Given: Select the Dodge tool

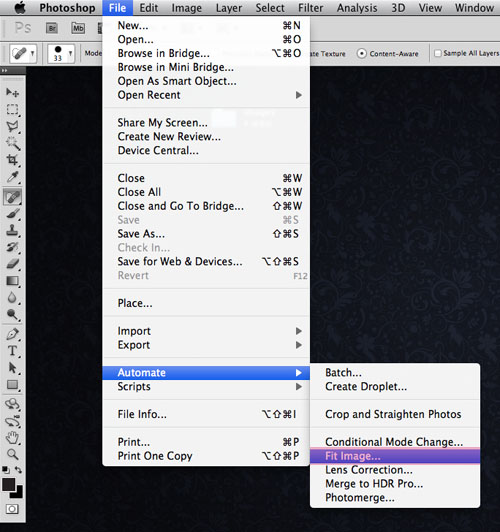Looking at the screenshot, I should pos(13,315).
